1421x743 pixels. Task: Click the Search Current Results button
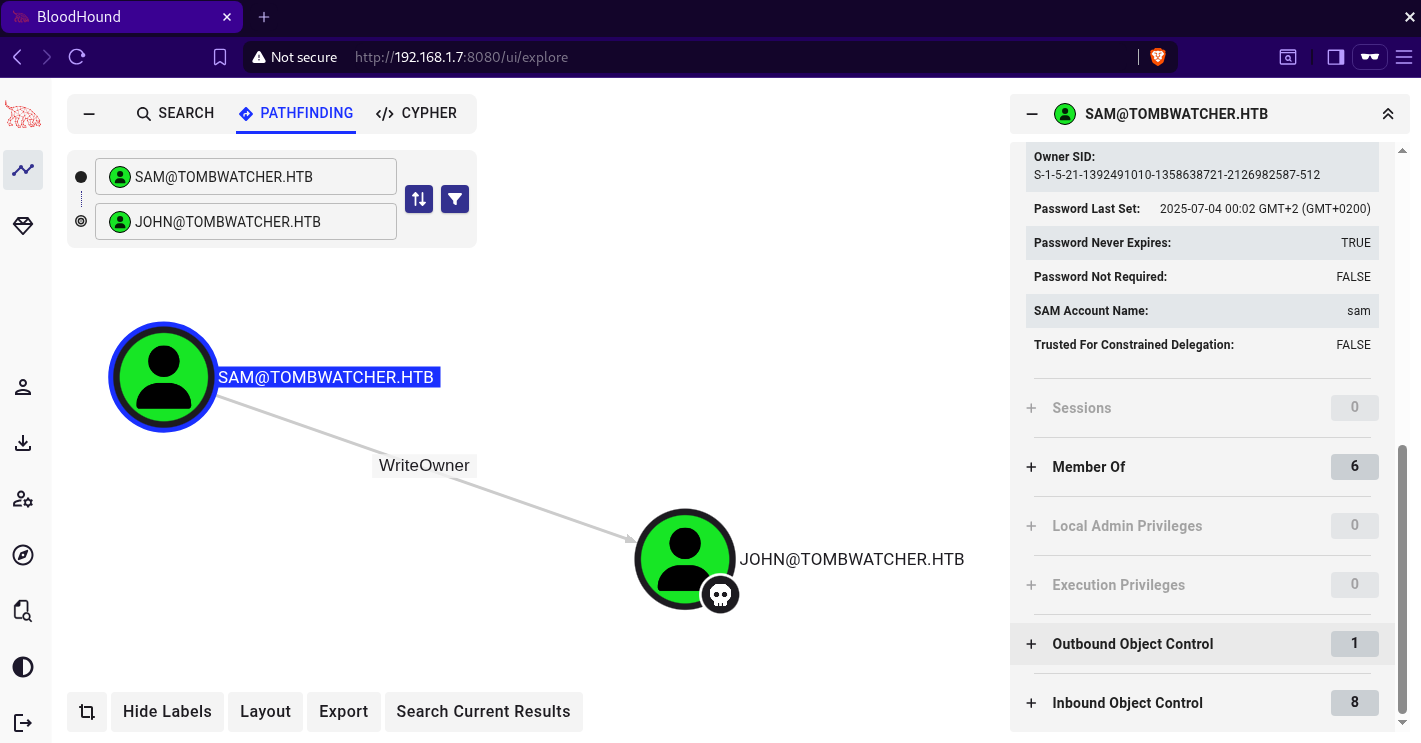tap(483, 712)
